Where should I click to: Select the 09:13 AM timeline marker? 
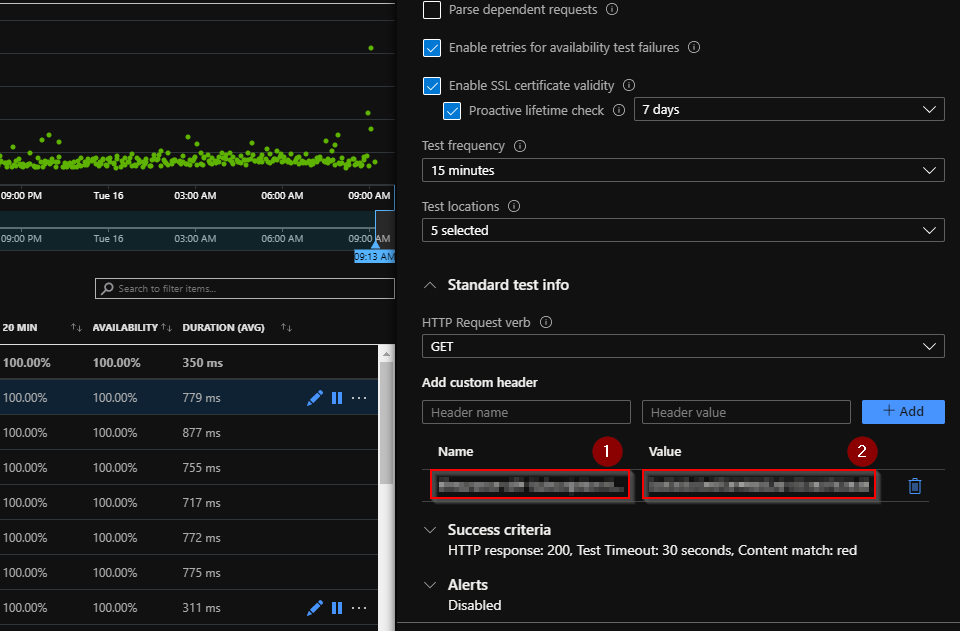point(374,256)
